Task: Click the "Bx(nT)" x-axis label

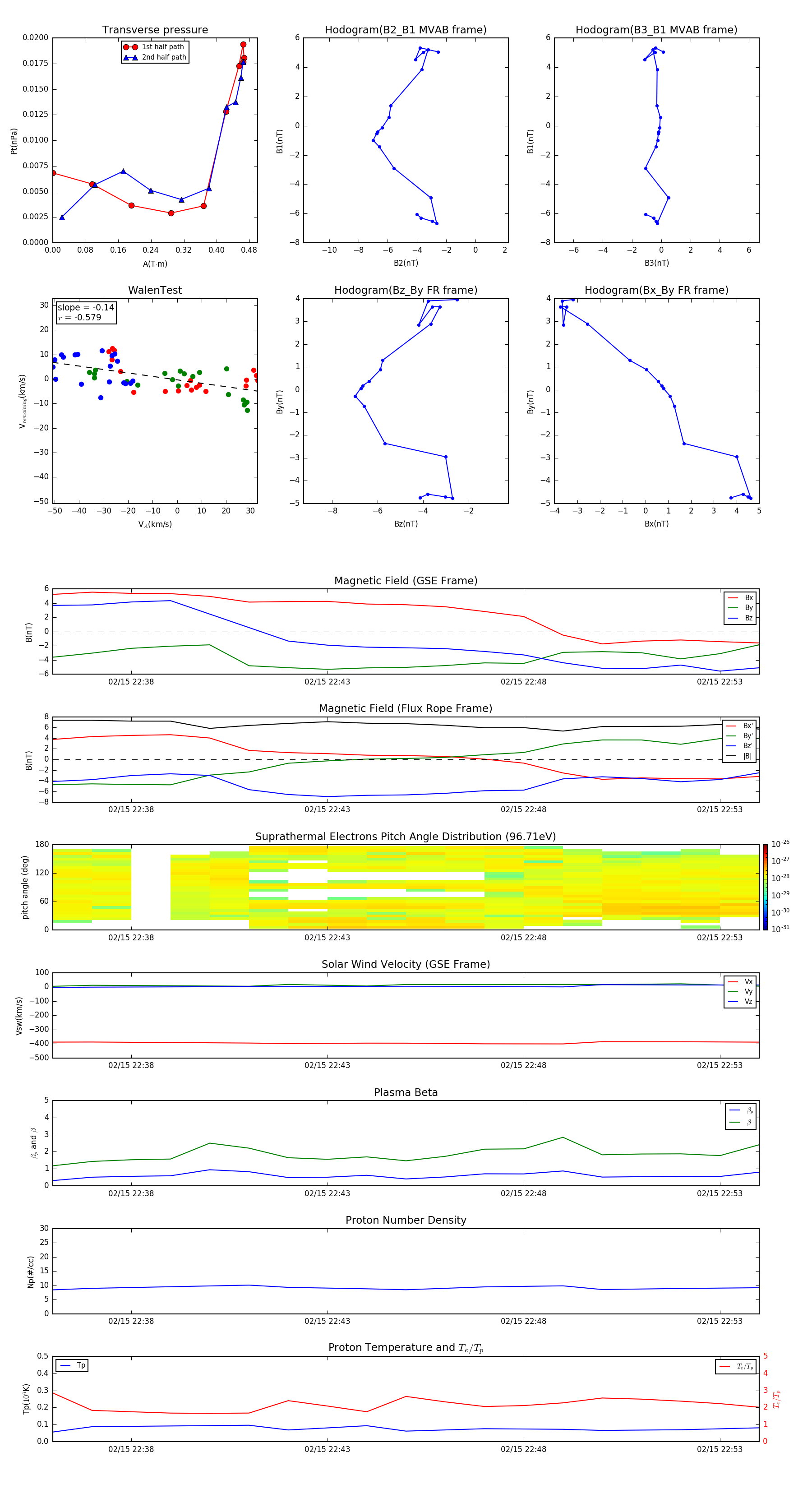Action: pos(656,524)
